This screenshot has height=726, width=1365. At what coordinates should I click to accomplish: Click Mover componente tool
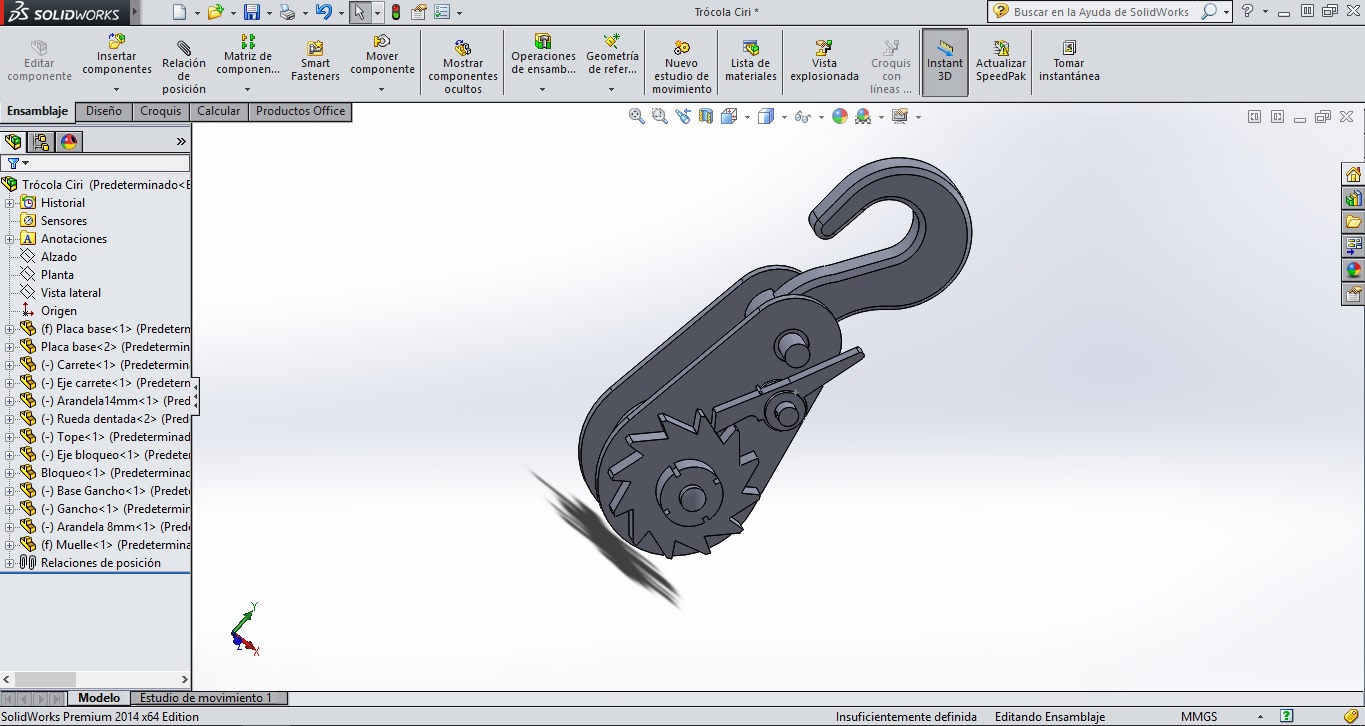382,56
